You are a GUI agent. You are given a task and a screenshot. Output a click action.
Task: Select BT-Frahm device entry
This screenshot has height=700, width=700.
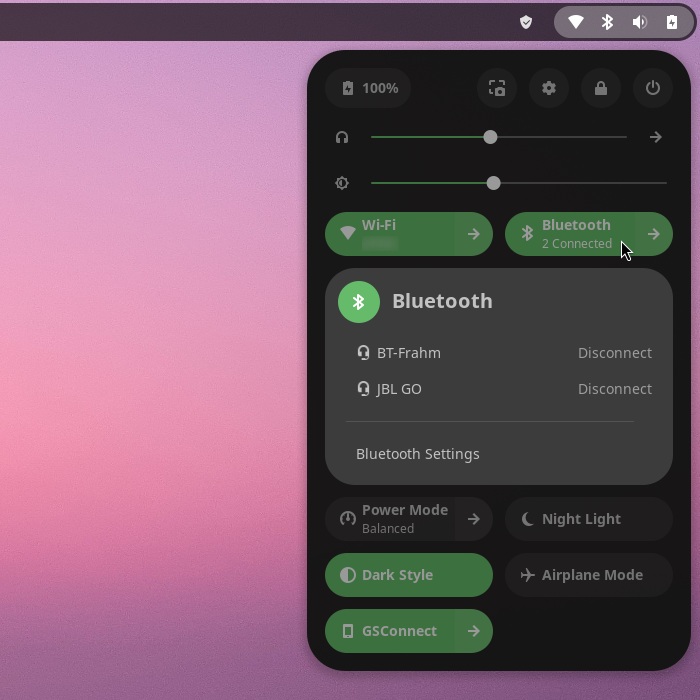tap(409, 353)
